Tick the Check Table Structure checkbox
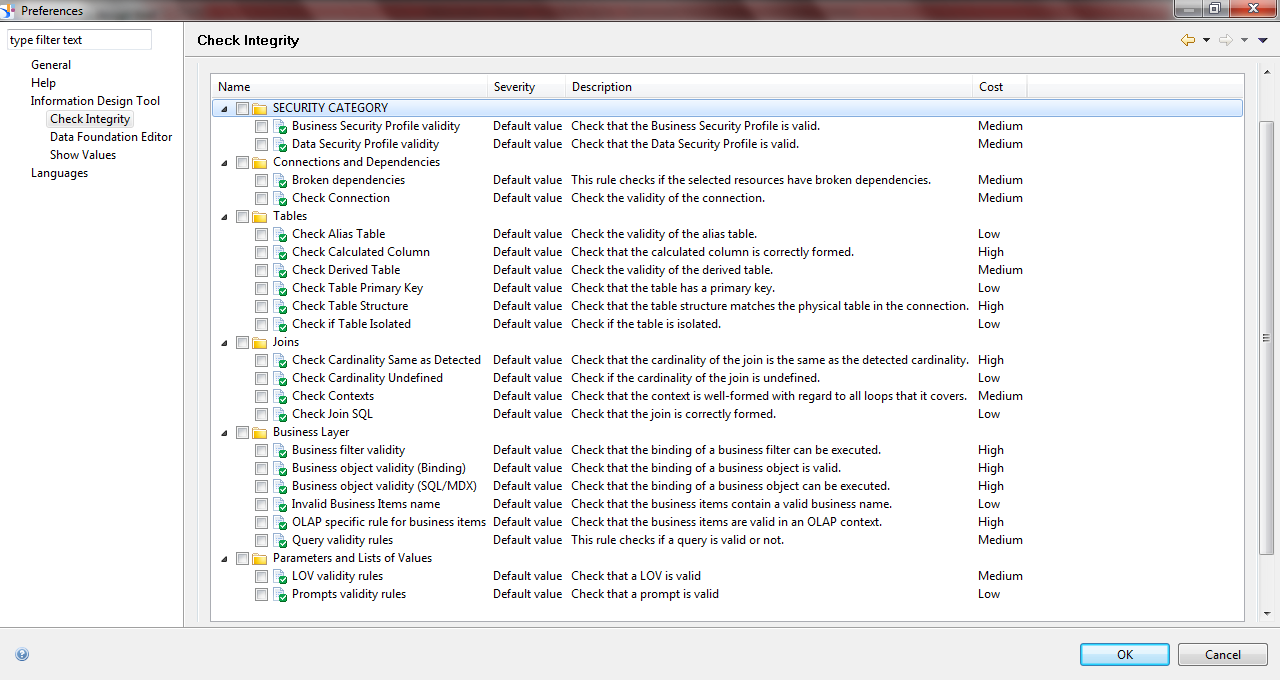The width and height of the screenshot is (1280, 680). pyautogui.click(x=261, y=306)
